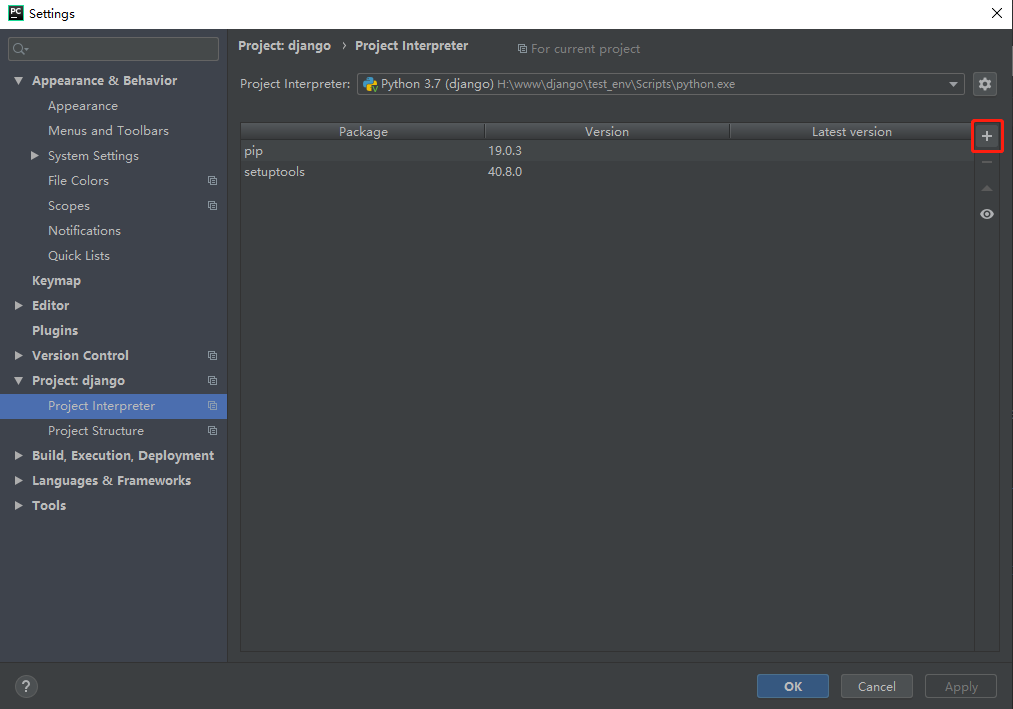Image resolution: width=1013 pixels, height=709 pixels.
Task: Click the Help question-mark icon
Action: (x=25, y=686)
